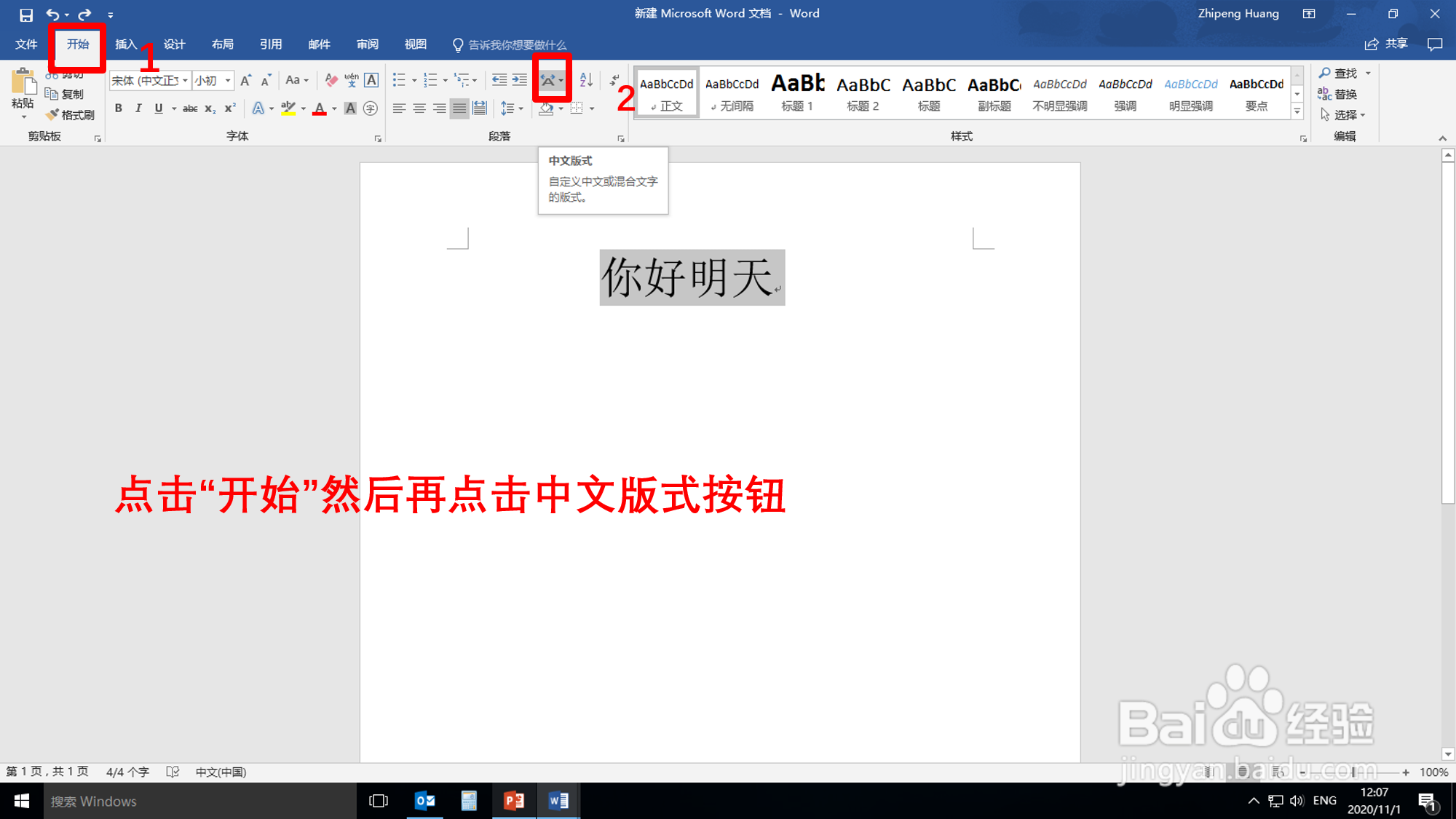Toggle bold formatting
1456x819 pixels.
[118, 108]
